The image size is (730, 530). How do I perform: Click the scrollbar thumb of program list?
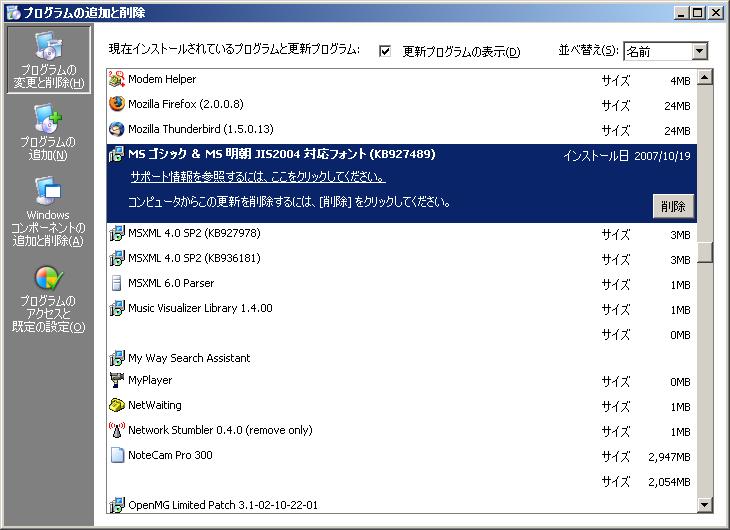click(x=705, y=252)
